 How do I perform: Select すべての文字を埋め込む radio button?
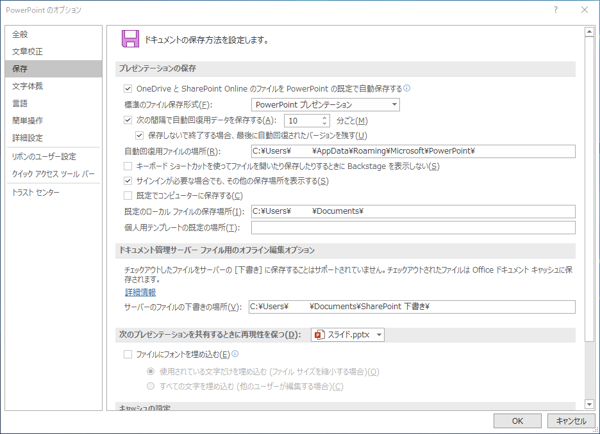pyautogui.click(x=151, y=386)
